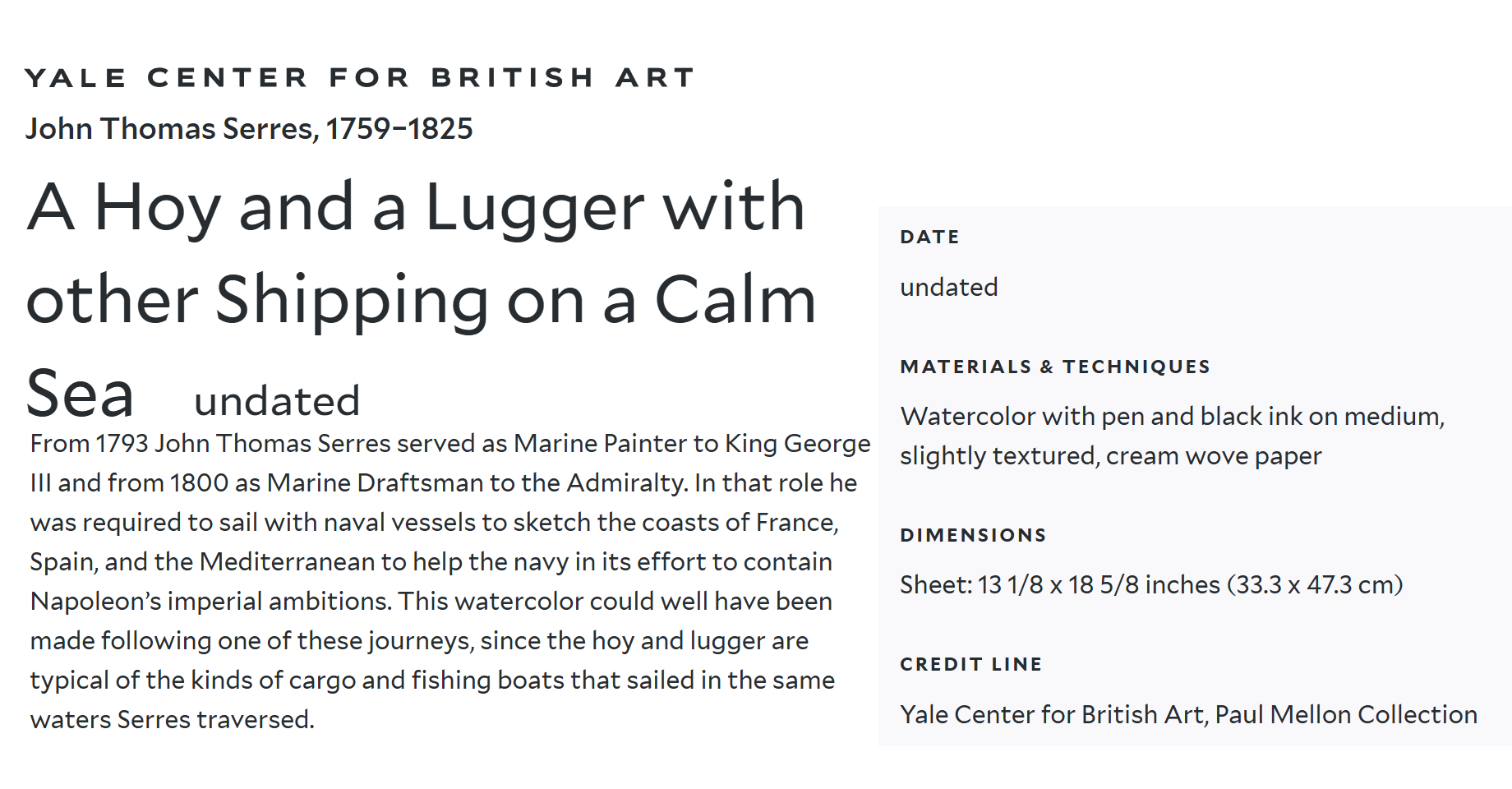Open artist link John Thomas Serres, 1759–1825
Viewport: 1512px width, 789px height.
(x=249, y=129)
